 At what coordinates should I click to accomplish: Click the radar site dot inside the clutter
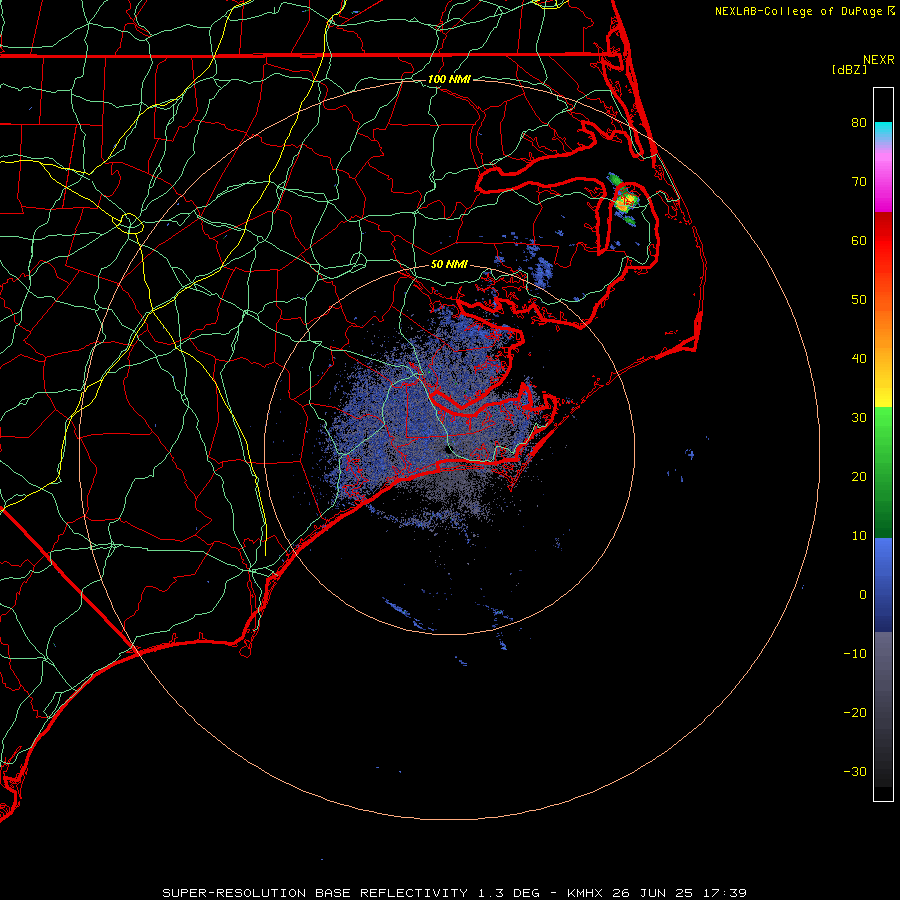[447, 450]
